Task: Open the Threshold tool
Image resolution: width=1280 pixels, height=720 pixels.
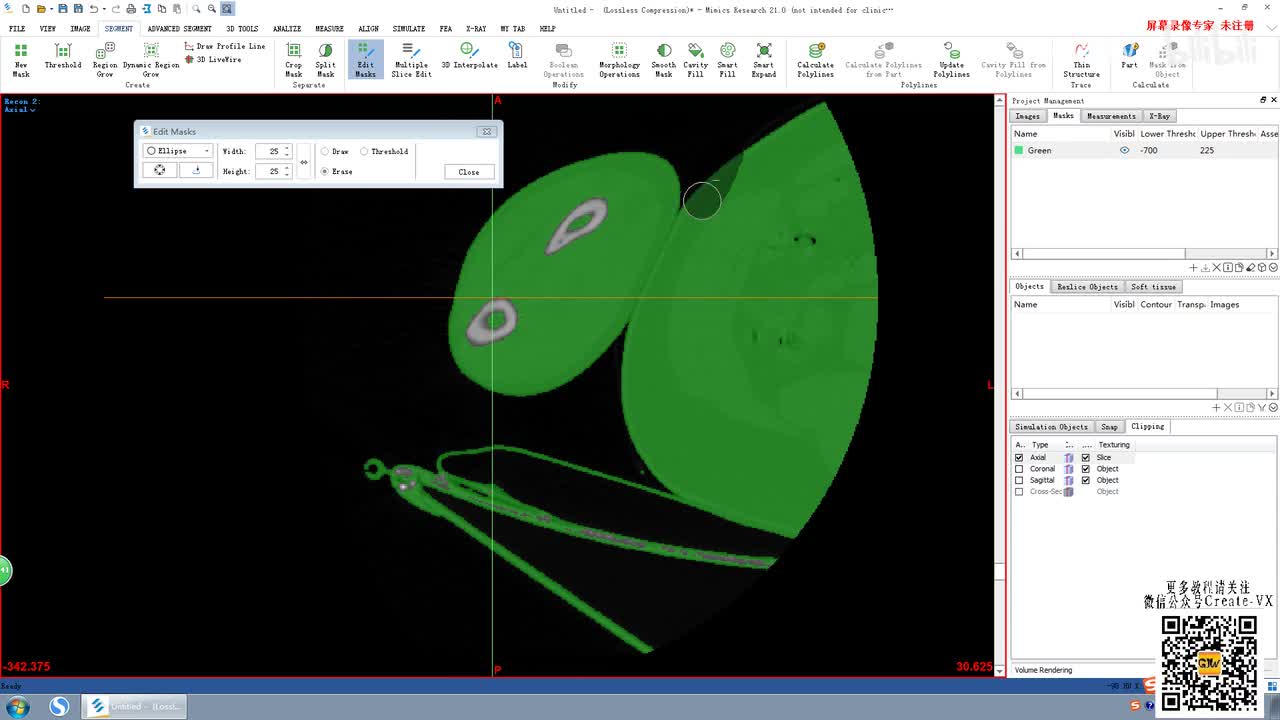Action: tap(63, 56)
